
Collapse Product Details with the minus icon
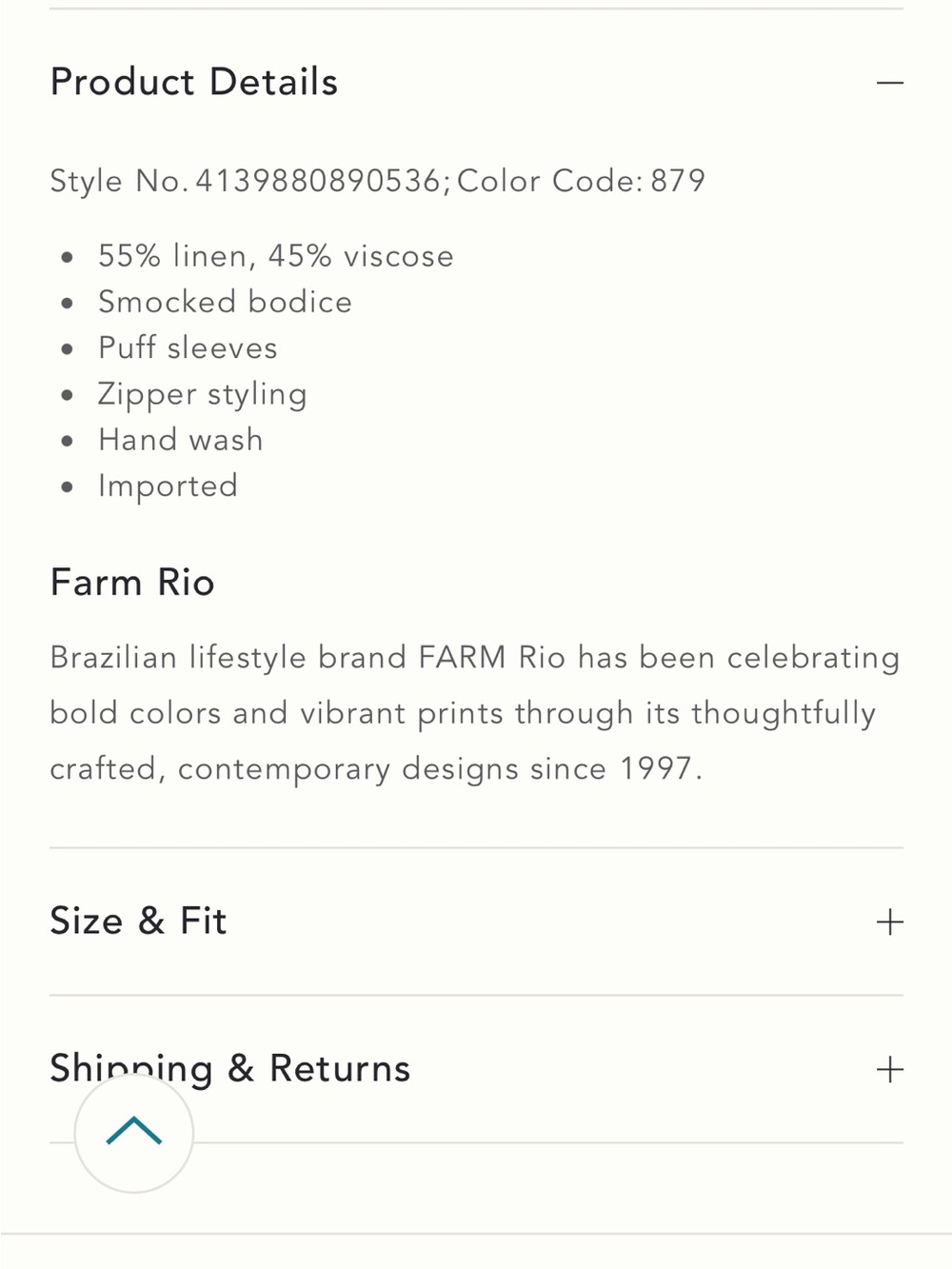(890, 84)
